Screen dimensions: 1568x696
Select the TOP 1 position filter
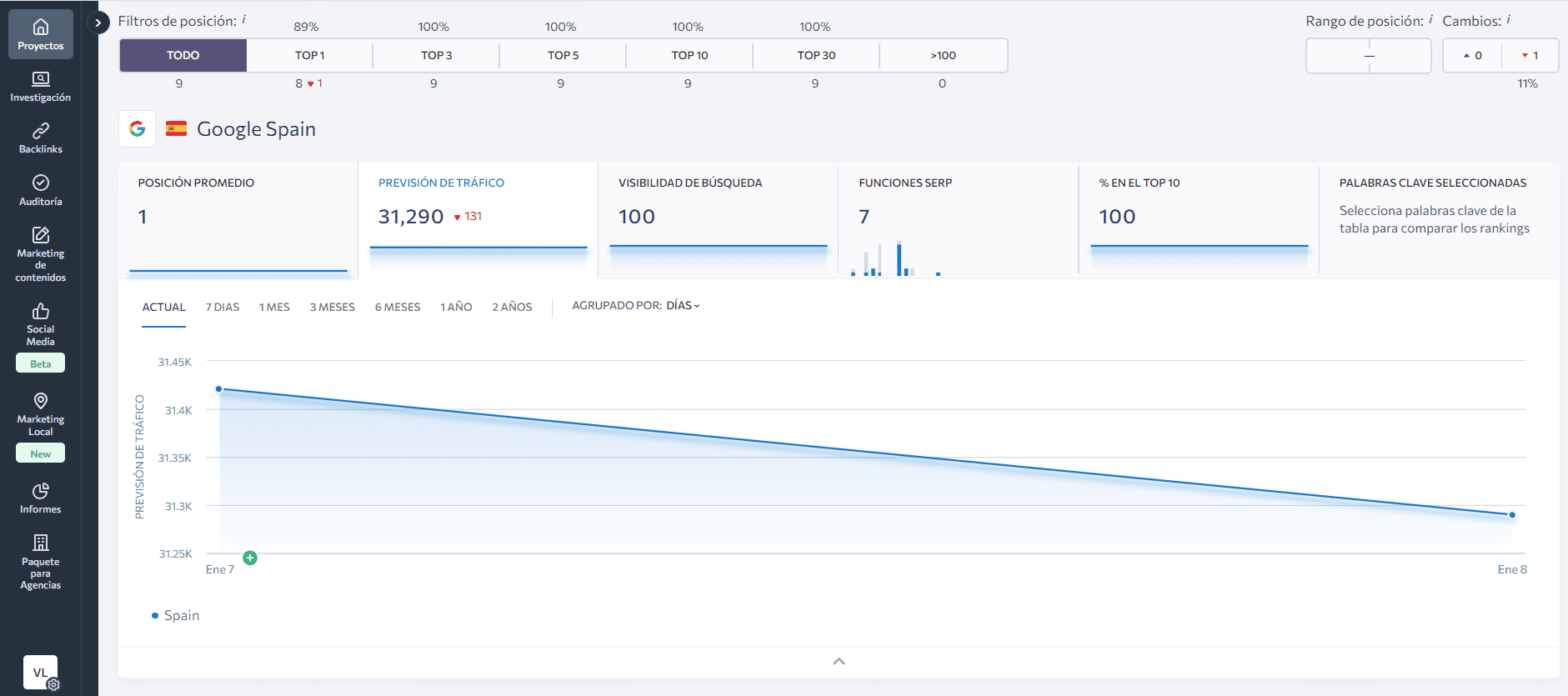point(310,55)
